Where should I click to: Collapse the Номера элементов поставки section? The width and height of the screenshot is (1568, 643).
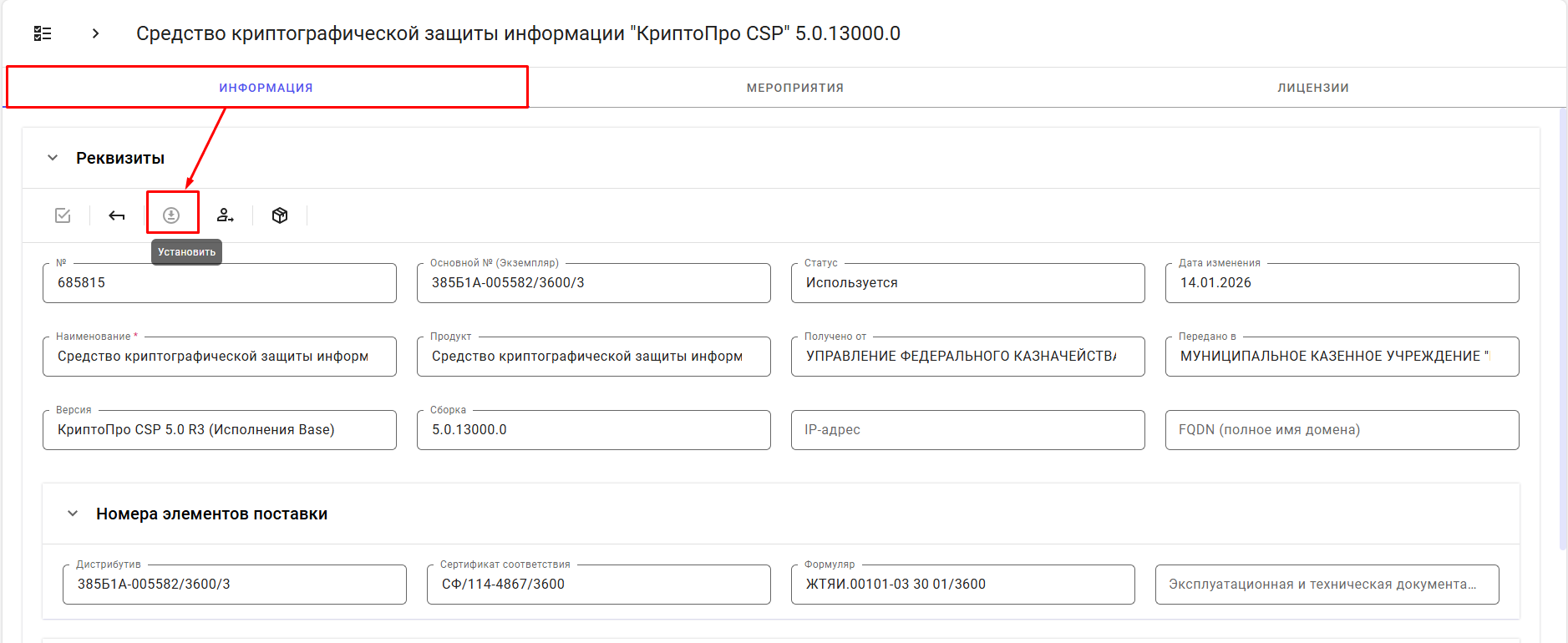[x=73, y=514]
